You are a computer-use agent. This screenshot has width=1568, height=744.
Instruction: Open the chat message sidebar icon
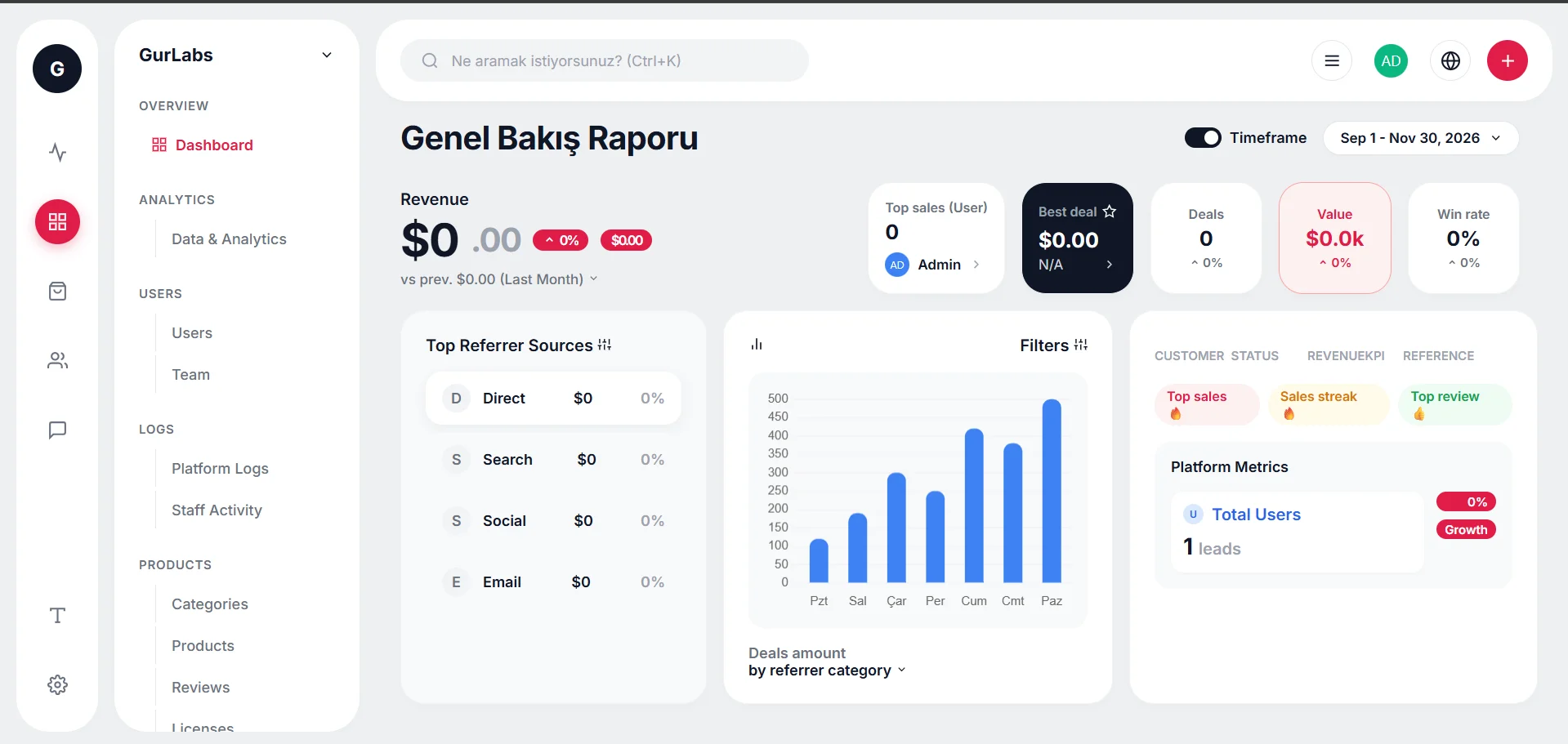point(57,430)
